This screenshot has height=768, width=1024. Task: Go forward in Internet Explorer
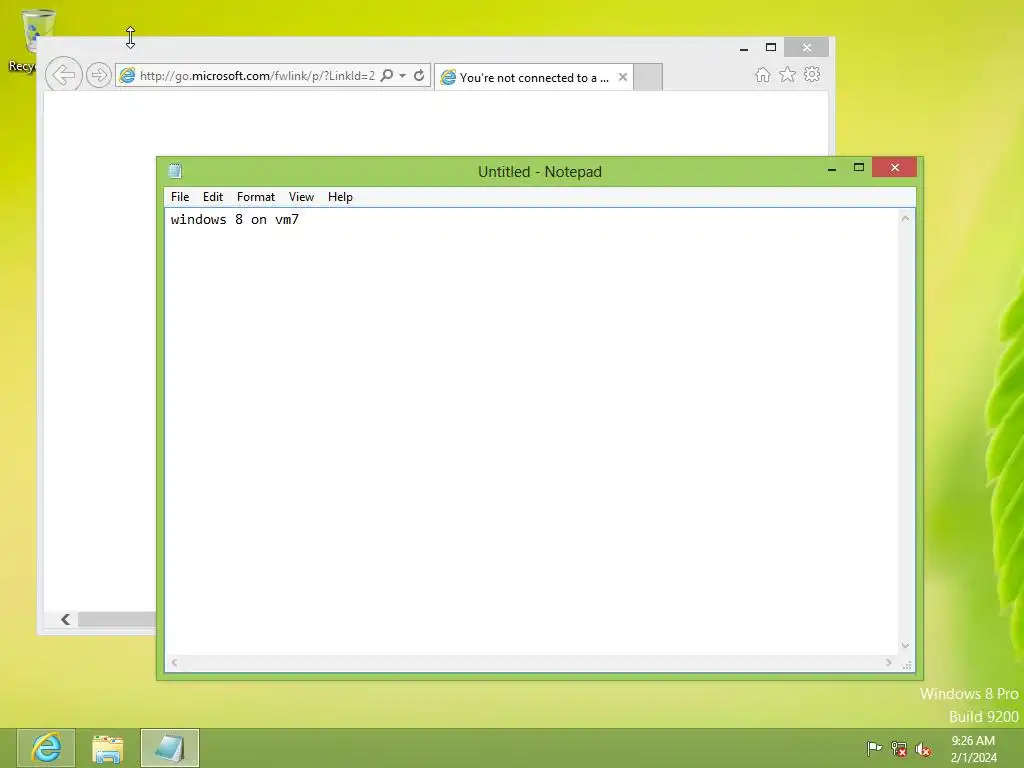click(98, 75)
